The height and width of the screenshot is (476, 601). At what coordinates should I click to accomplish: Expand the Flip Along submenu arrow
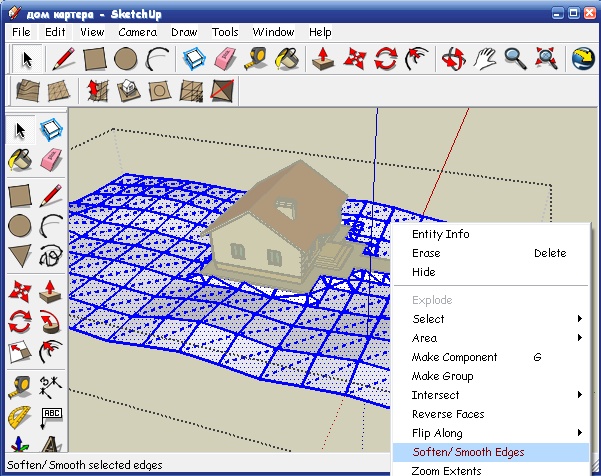pyautogui.click(x=580, y=433)
